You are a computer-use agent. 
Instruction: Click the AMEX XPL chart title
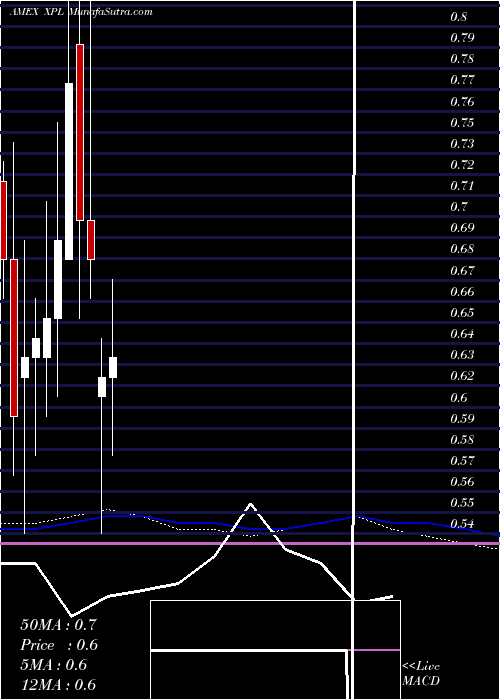[x=38, y=12]
